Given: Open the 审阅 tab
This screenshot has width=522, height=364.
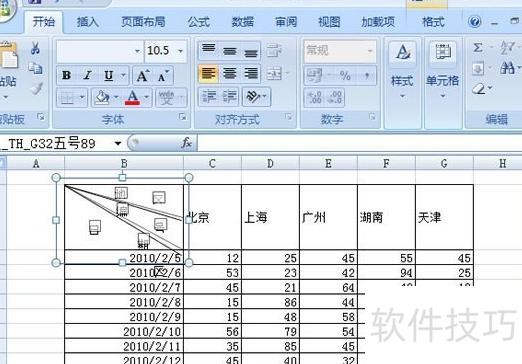Looking at the screenshot, I should pos(286,22).
